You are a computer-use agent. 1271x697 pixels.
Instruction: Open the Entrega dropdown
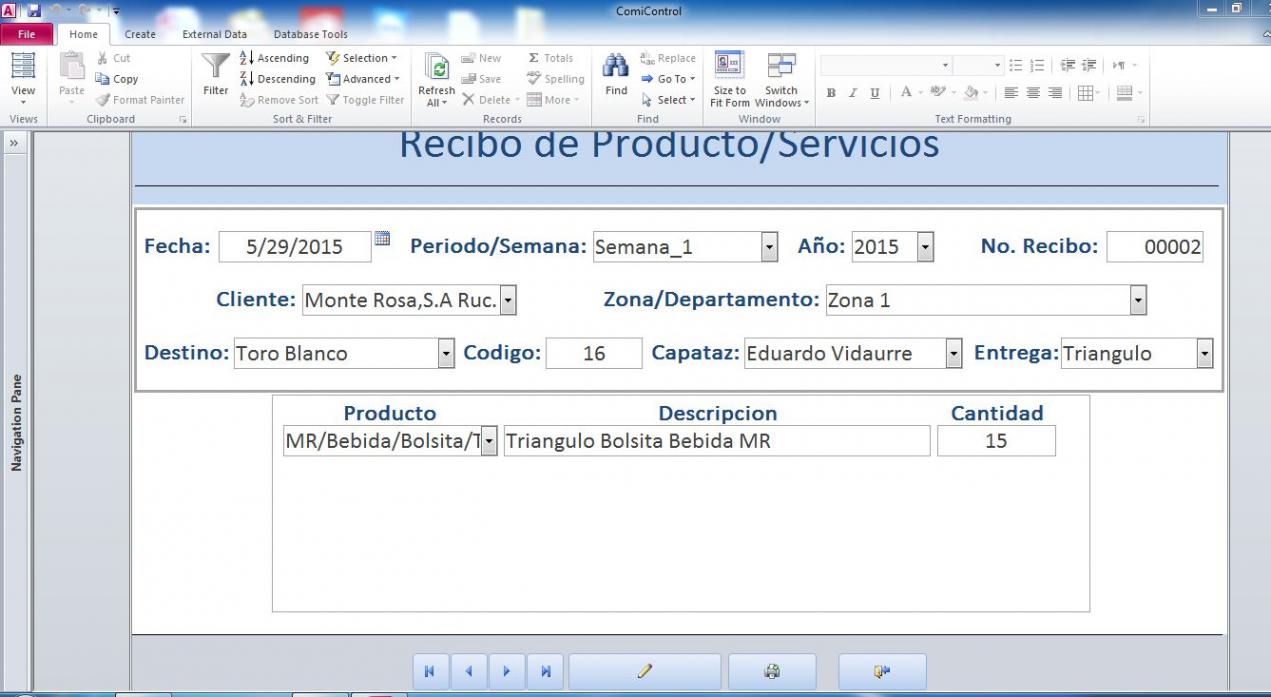pos(1205,353)
